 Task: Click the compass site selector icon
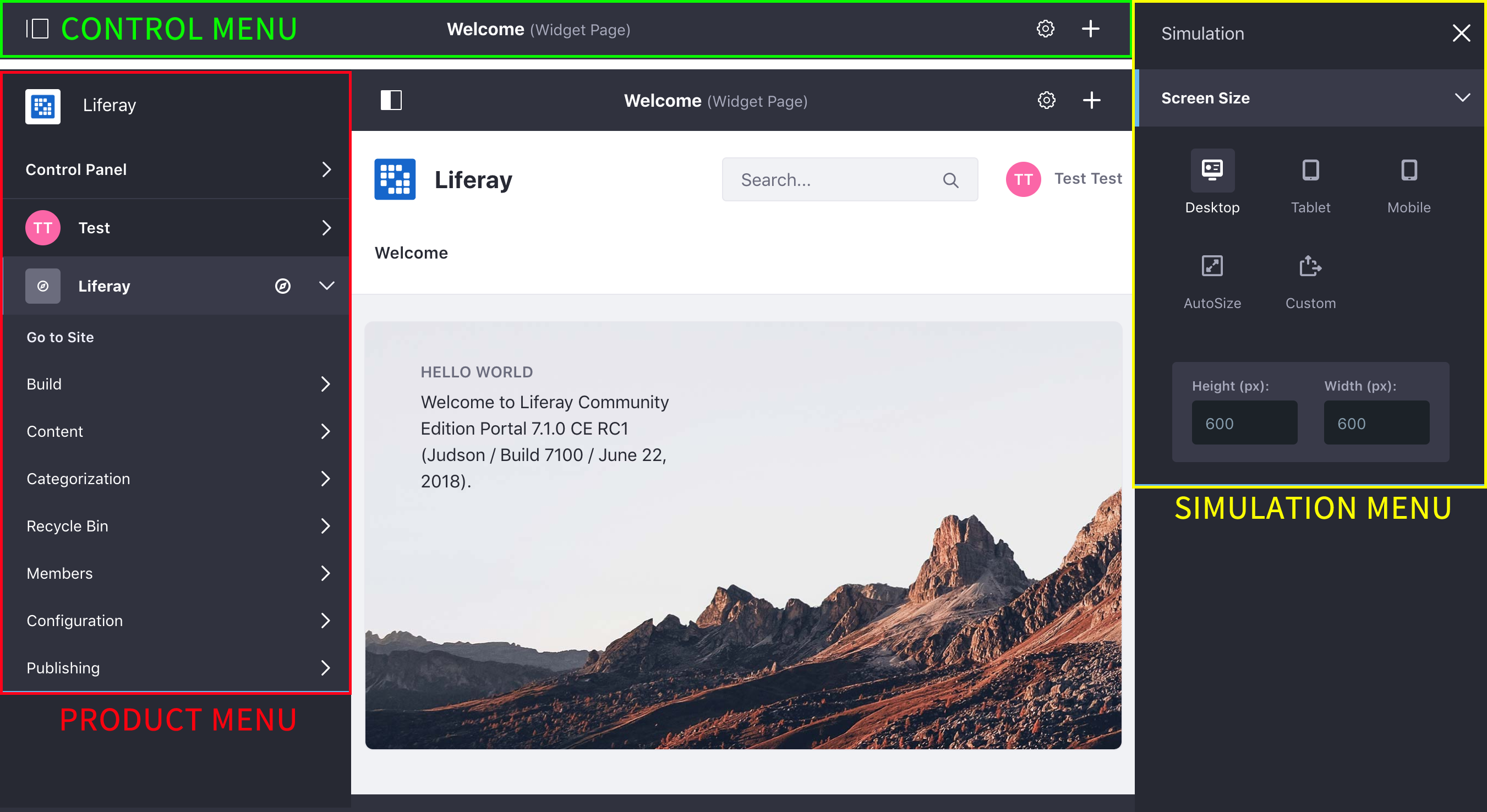(x=283, y=286)
